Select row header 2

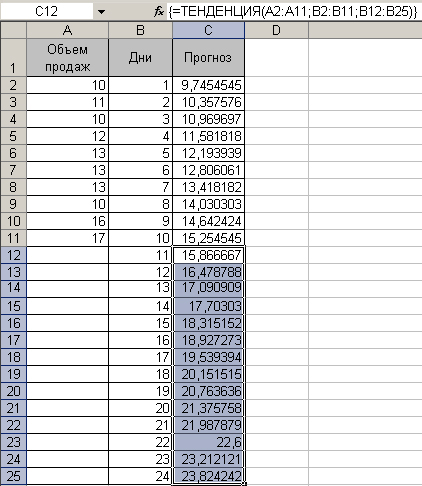[13, 85]
